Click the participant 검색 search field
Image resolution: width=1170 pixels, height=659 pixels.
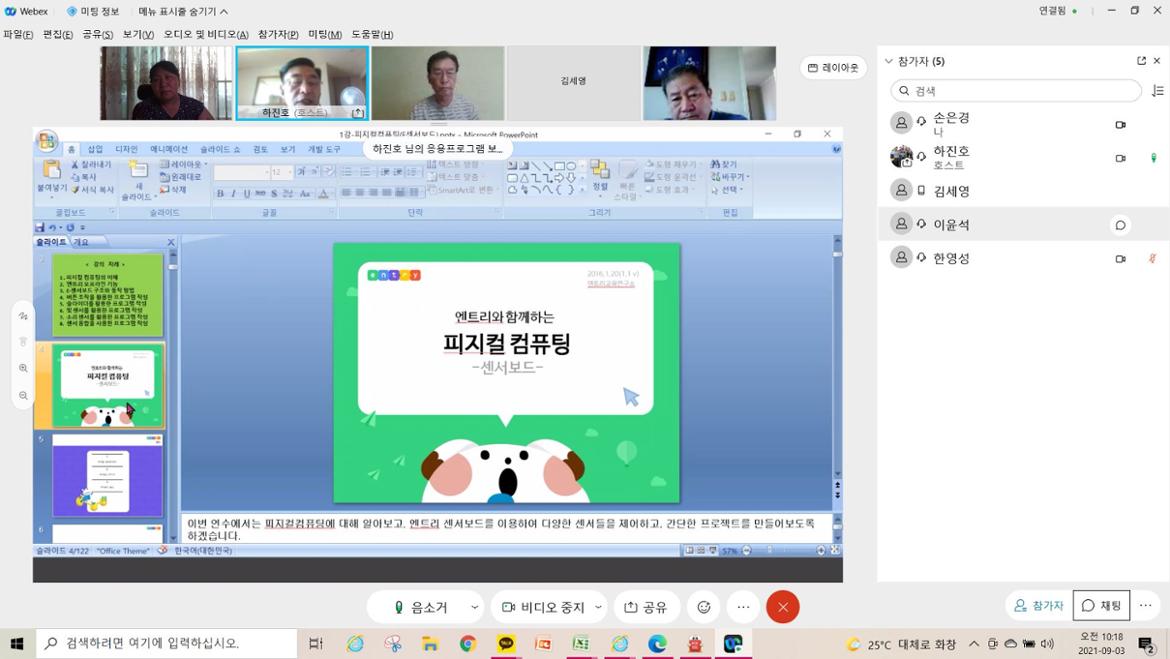(1016, 90)
